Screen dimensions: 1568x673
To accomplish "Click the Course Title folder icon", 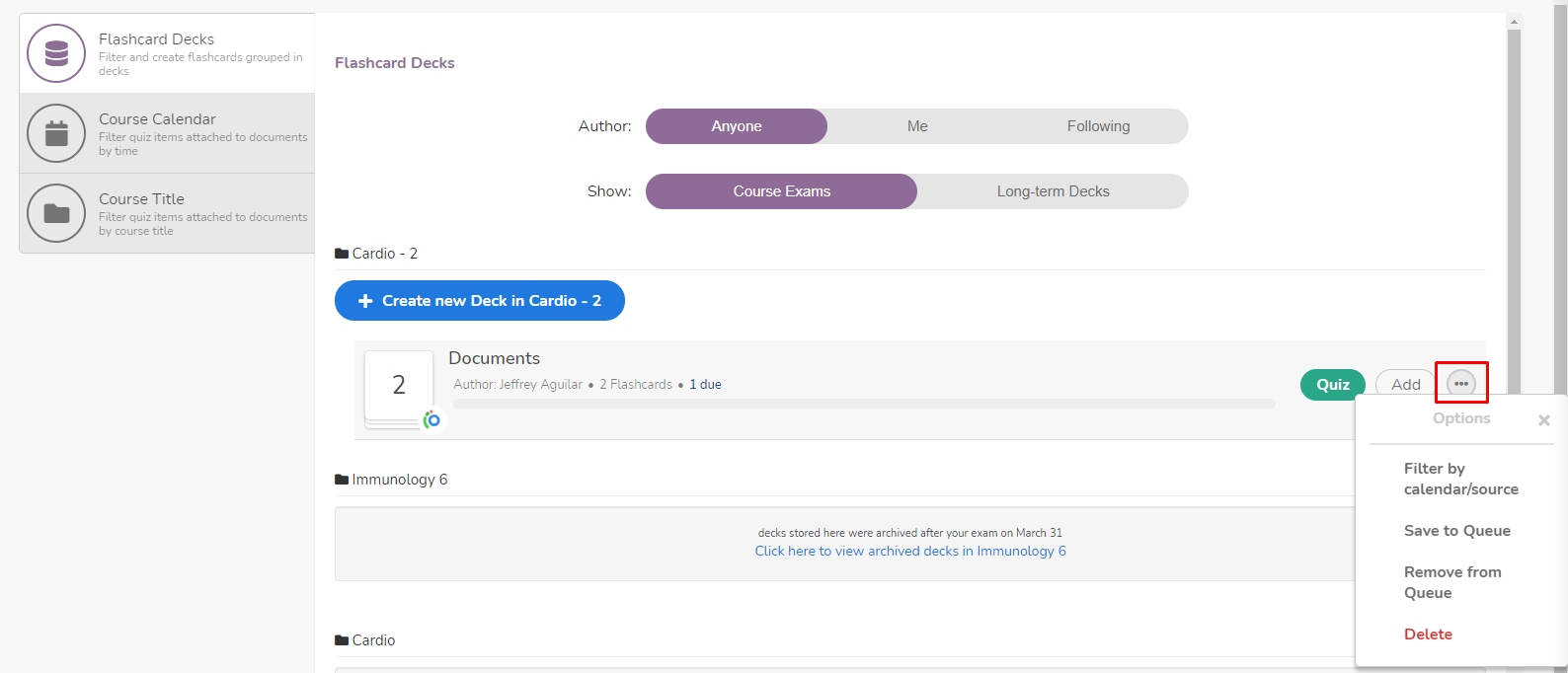I will [x=56, y=213].
